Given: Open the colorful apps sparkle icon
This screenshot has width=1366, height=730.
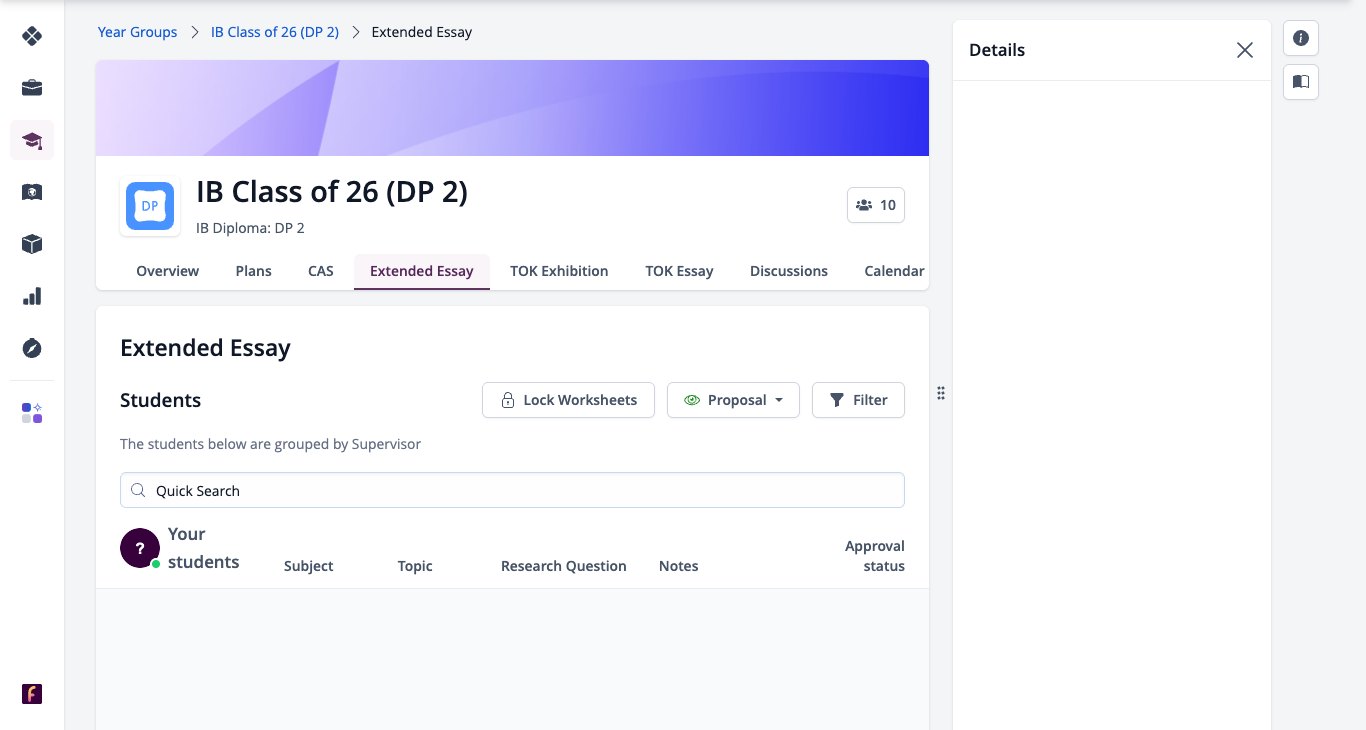Looking at the screenshot, I should tap(32, 413).
